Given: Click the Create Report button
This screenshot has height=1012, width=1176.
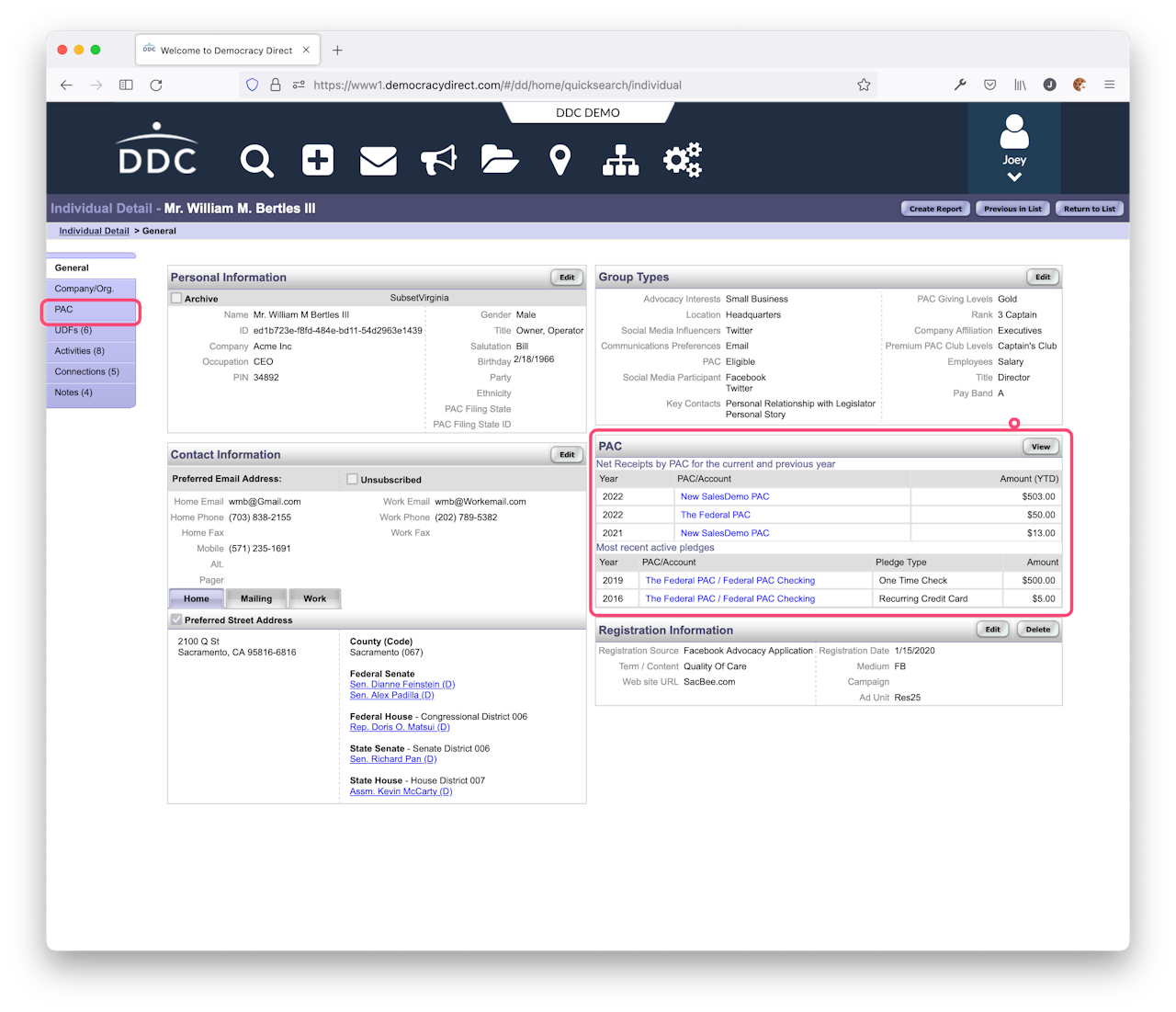Looking at the screenshot, I should [x=935, y=209].
